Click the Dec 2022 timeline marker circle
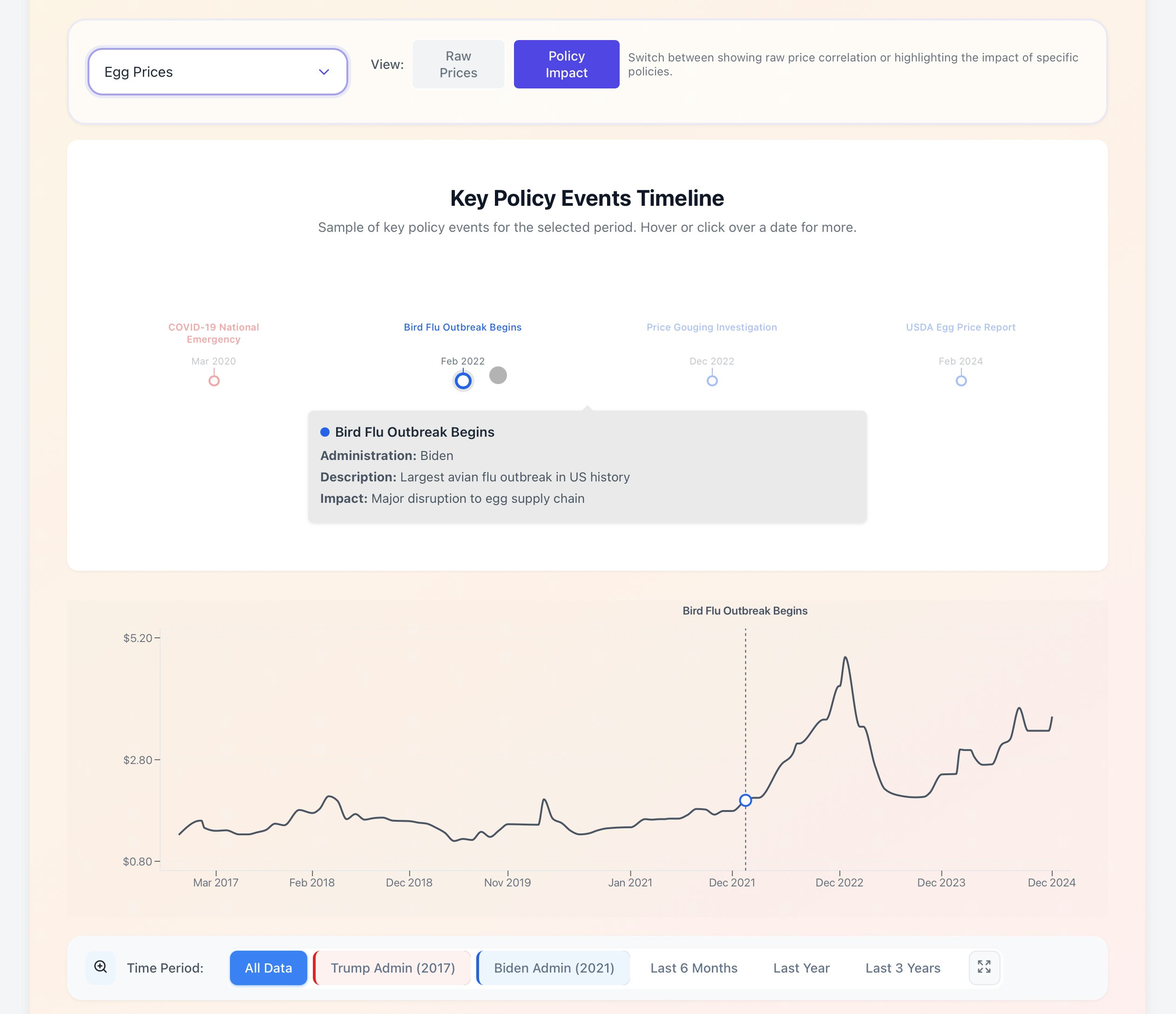 click(712, 381)
